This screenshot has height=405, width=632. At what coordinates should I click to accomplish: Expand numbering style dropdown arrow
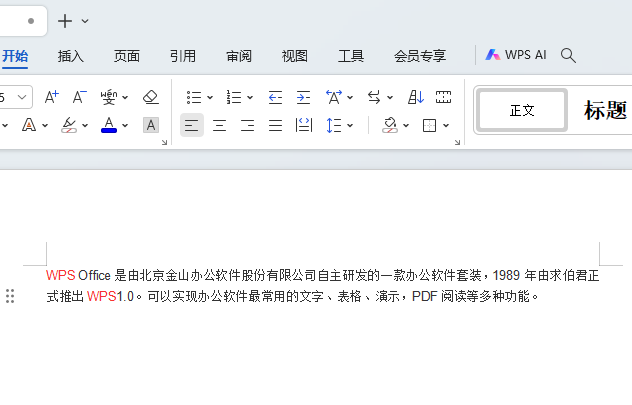pyautogui.click(x=250, y=98)
